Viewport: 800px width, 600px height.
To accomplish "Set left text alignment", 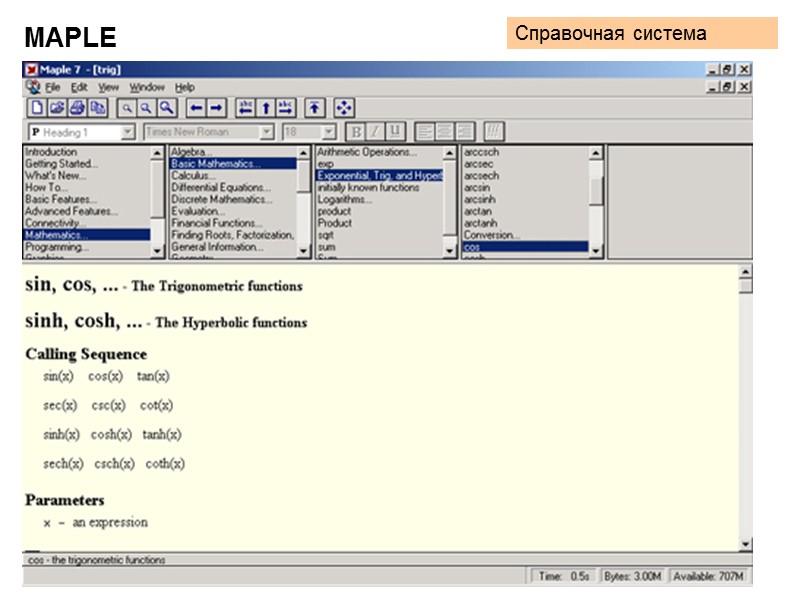I will pyautogui.click(x=424, y=132).
